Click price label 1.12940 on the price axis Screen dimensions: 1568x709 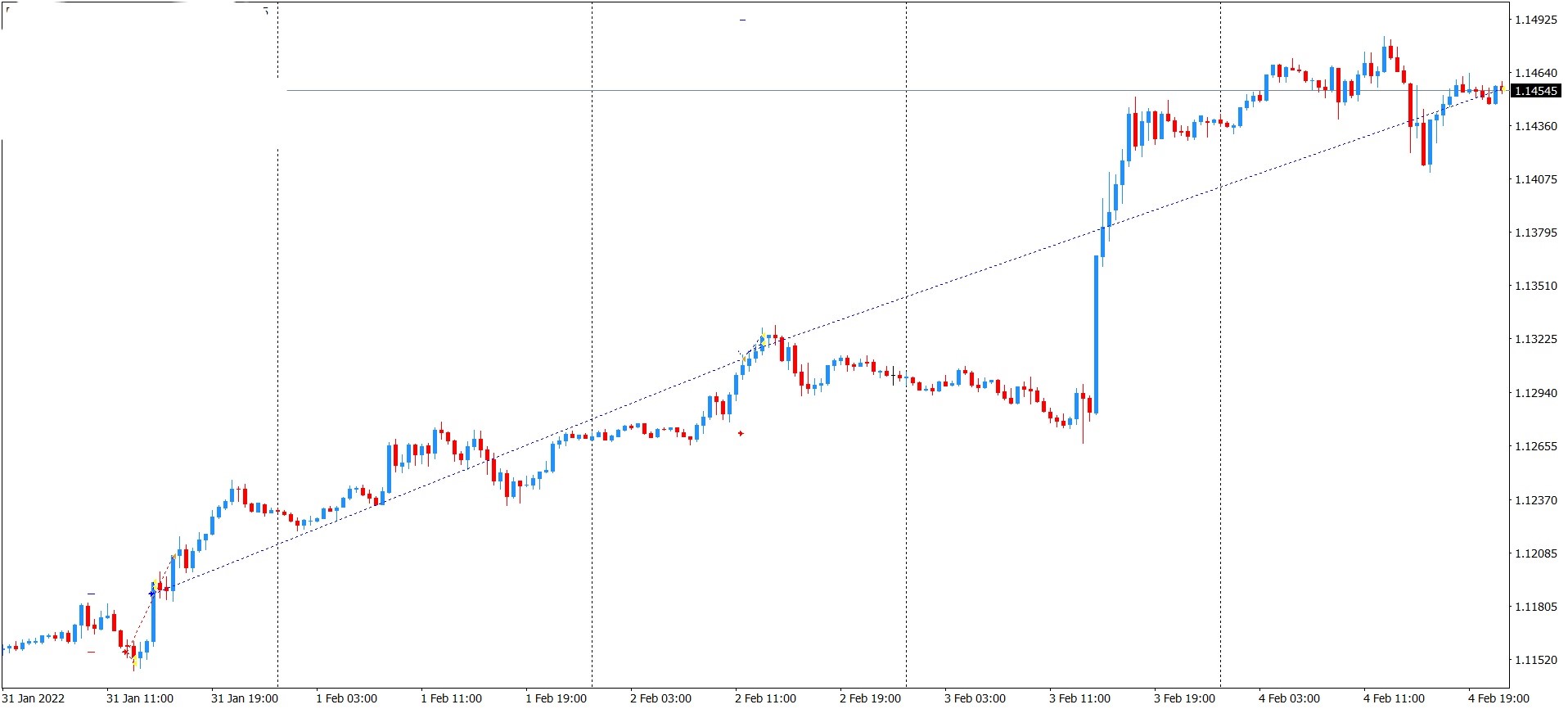(x=1536, y=393)
